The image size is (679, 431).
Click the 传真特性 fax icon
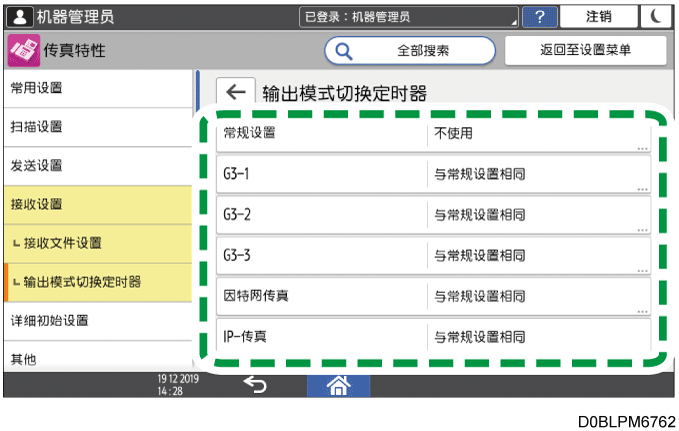[19, 50]
